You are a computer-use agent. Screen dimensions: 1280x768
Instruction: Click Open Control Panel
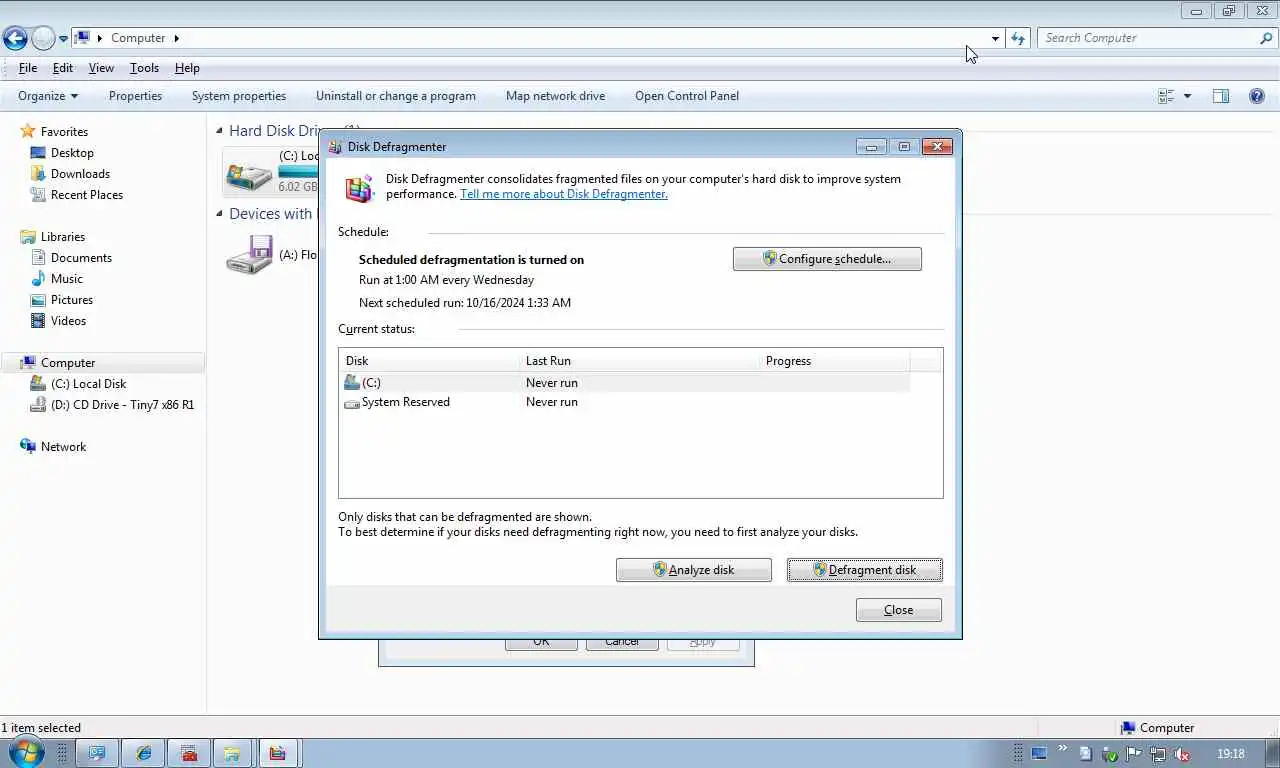(687, 96)
